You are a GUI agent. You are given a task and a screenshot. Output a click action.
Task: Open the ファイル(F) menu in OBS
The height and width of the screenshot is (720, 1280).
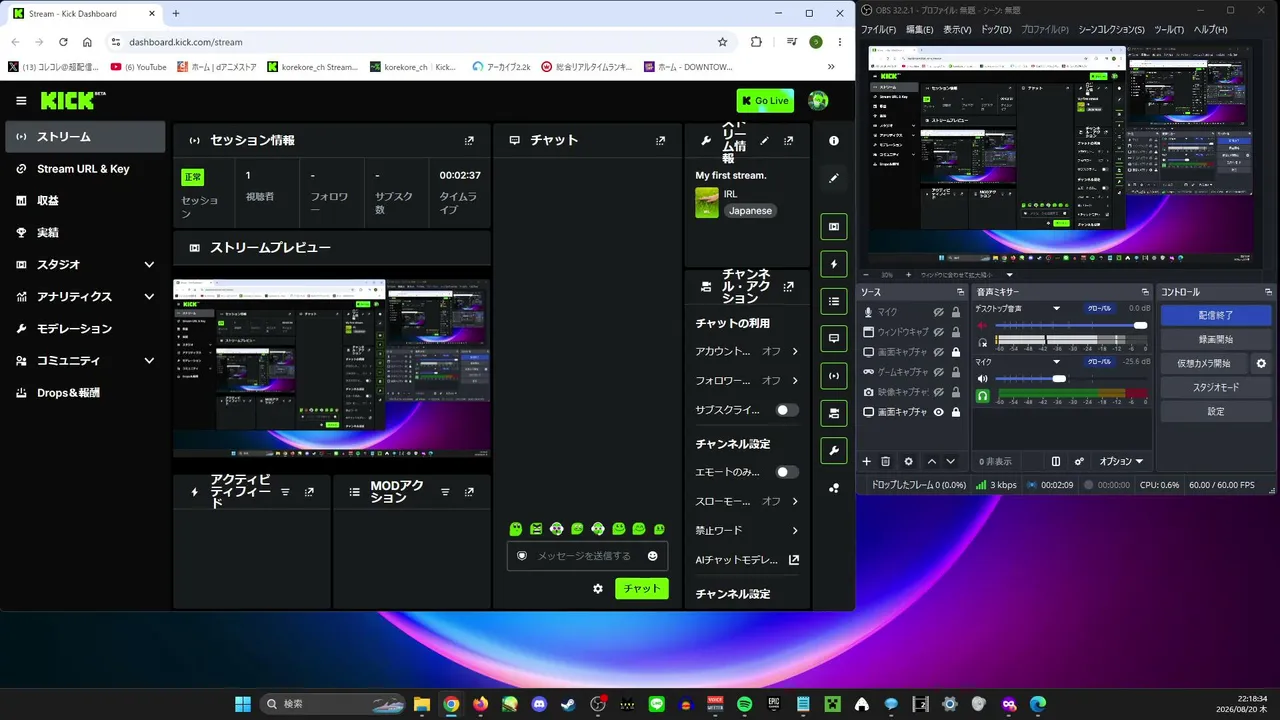pyautogui.click(x=878, y=30)
